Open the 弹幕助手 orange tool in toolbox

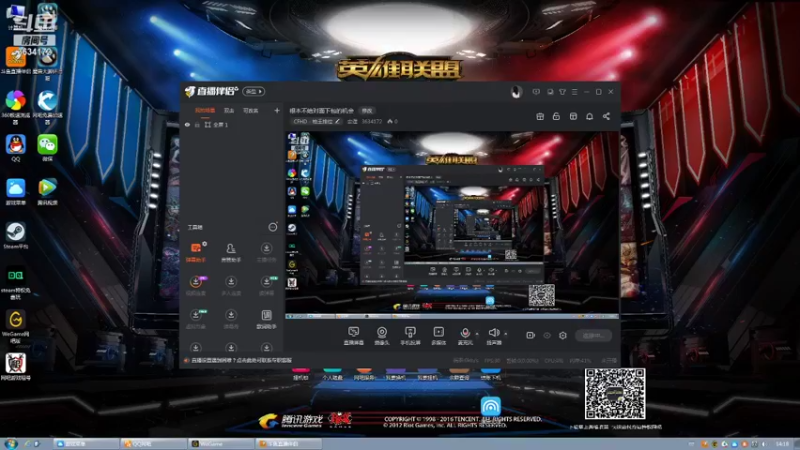[196, 252]
